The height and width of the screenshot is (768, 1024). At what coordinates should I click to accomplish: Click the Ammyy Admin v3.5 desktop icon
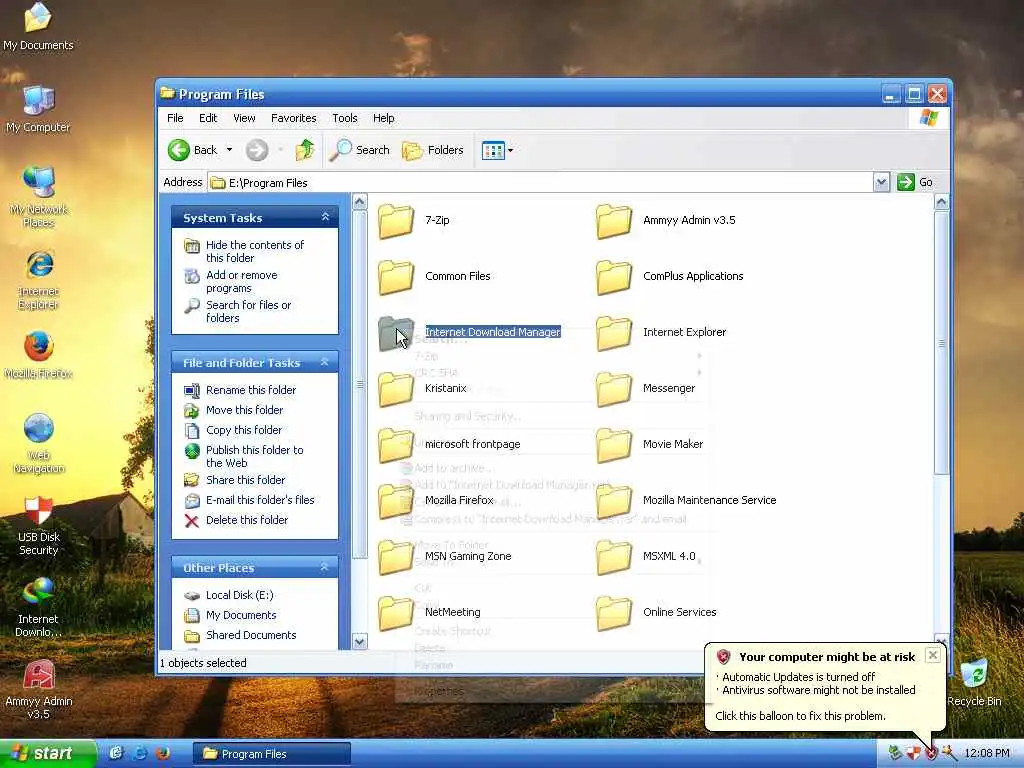[39, 690]
